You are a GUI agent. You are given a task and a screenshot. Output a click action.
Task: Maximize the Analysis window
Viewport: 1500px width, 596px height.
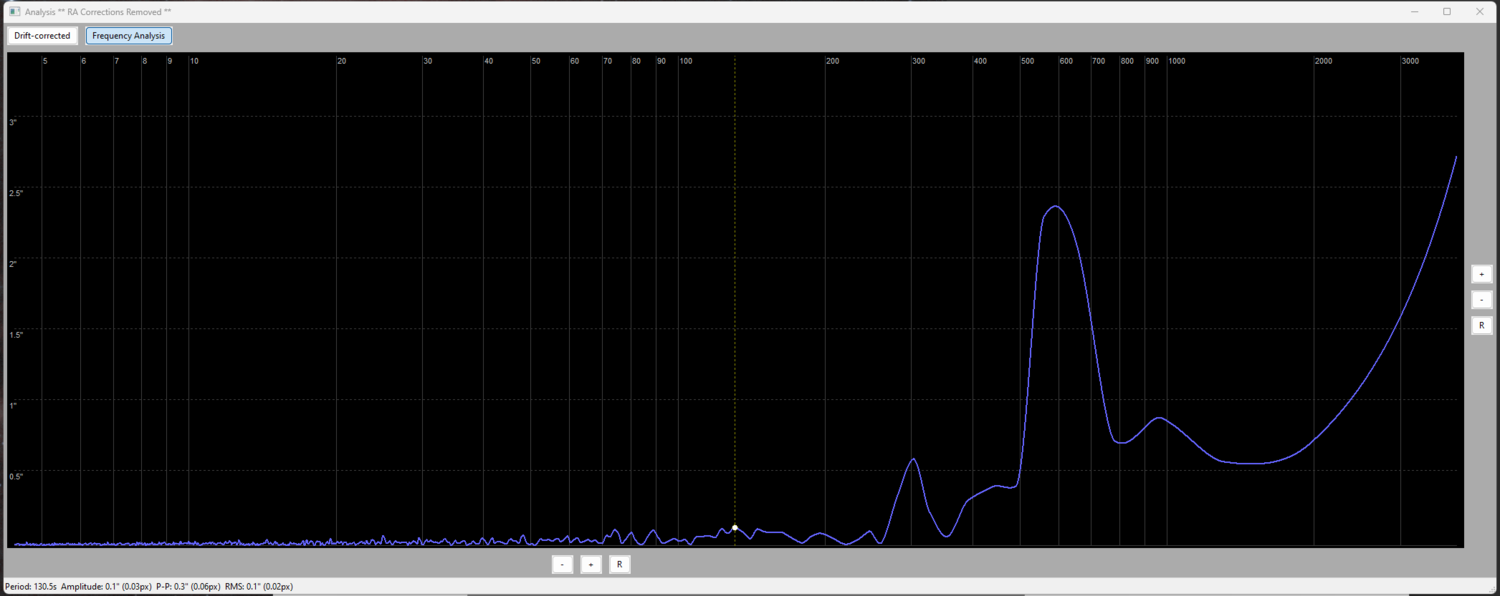click(1447, 11)
